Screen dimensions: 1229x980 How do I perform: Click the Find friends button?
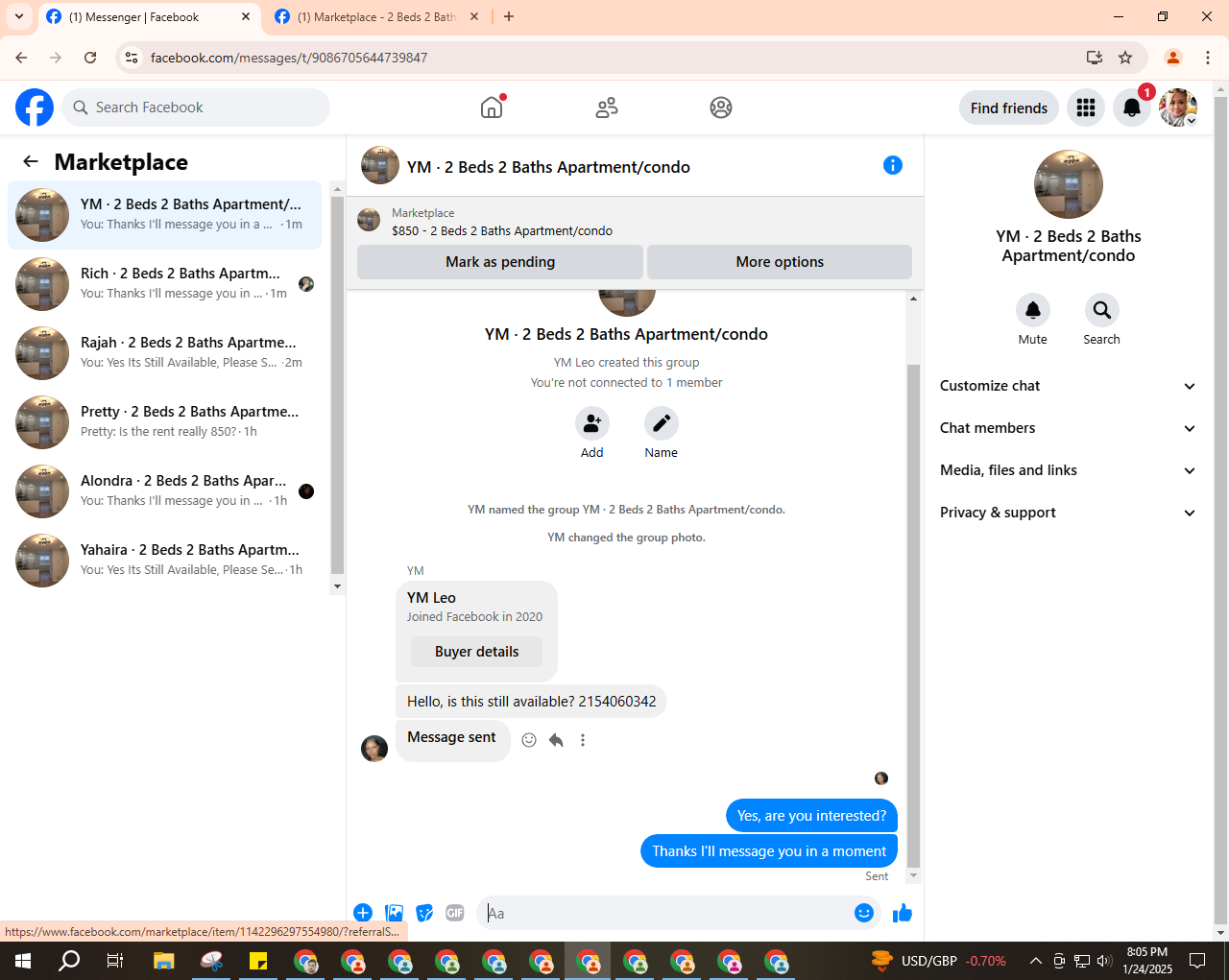(x=1009, y=108)
